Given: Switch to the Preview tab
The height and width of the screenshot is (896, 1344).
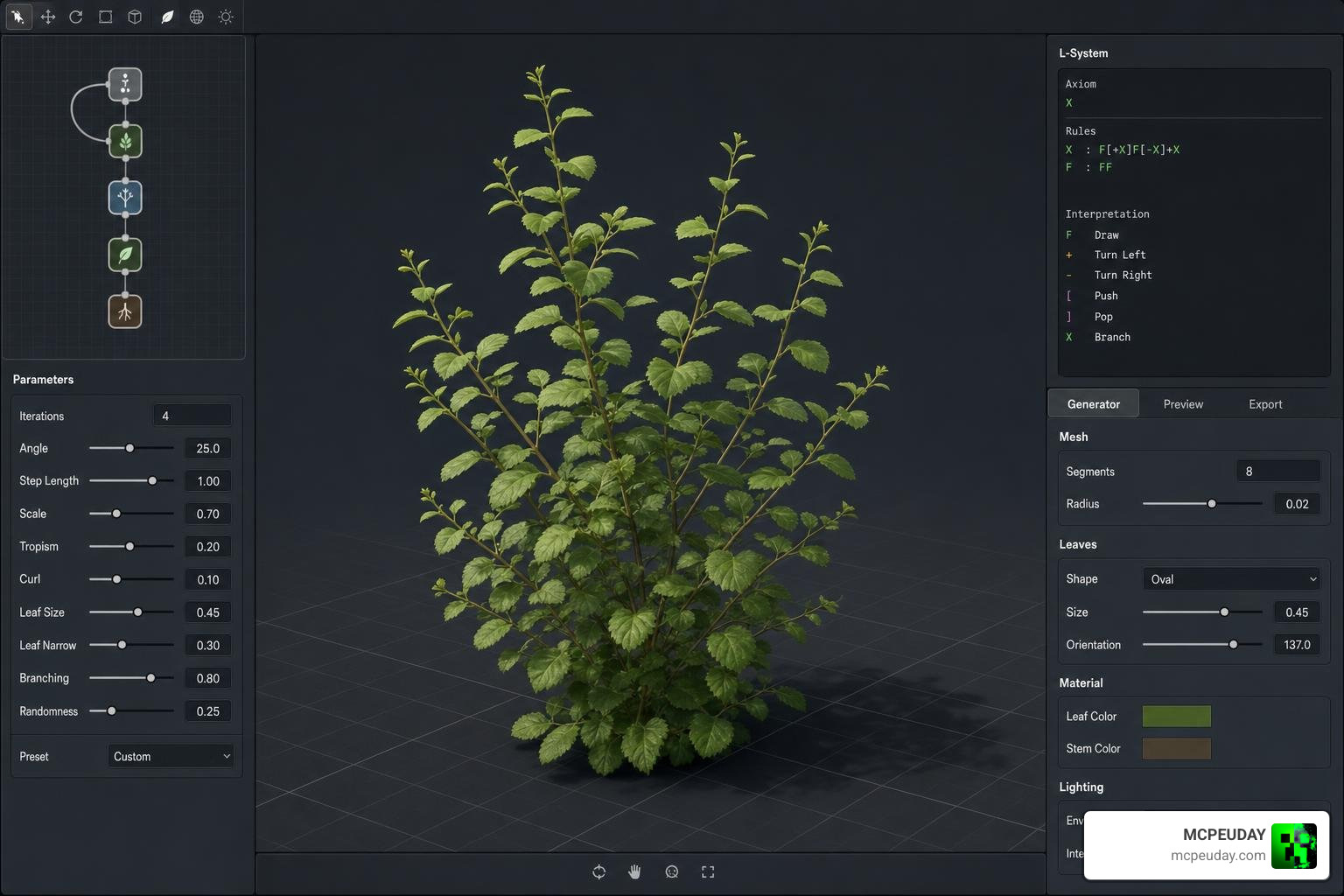Looking at the screenshot, I should click(1183, 404).
